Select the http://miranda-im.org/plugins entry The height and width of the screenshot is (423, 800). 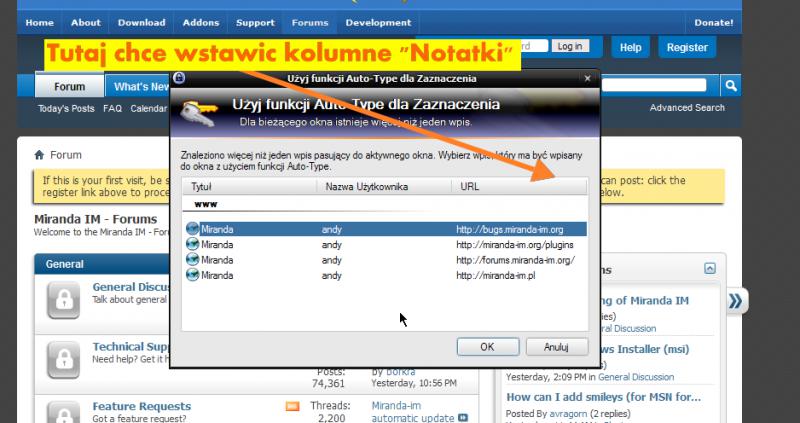385,244
